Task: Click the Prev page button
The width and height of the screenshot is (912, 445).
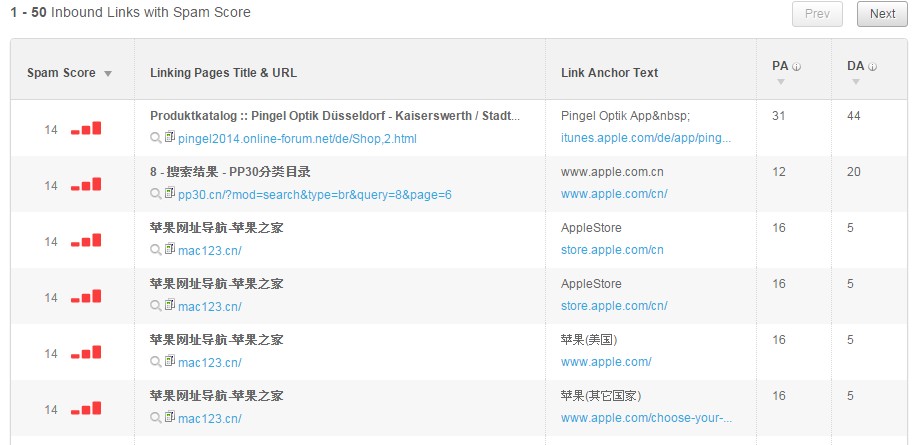Action: [817, 14]
